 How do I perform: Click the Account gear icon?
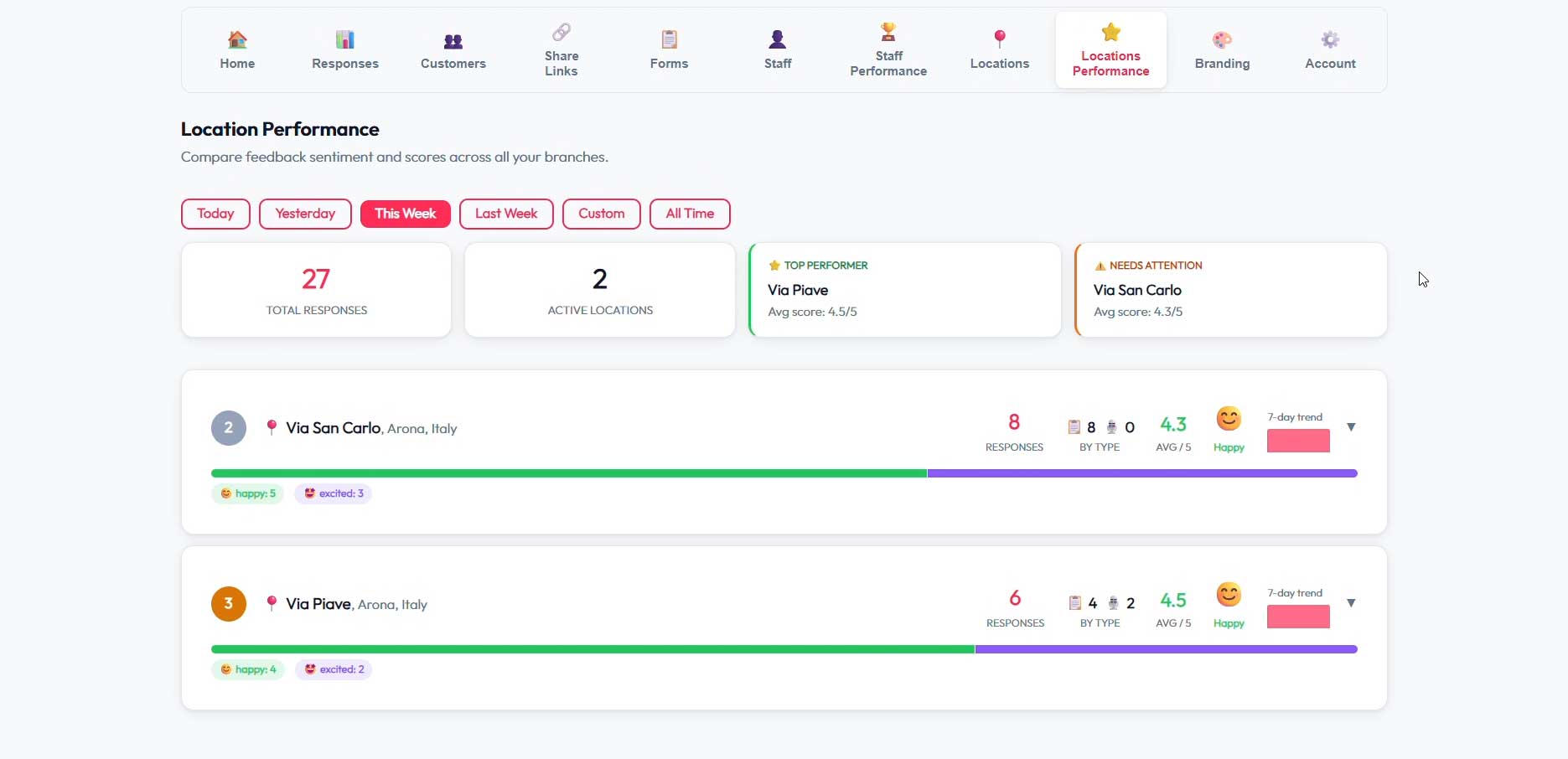[x=1330, y=39]
